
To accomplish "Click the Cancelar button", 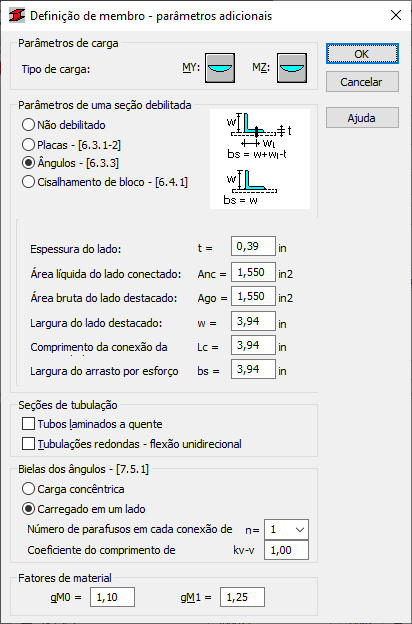I will coord(362,82).
